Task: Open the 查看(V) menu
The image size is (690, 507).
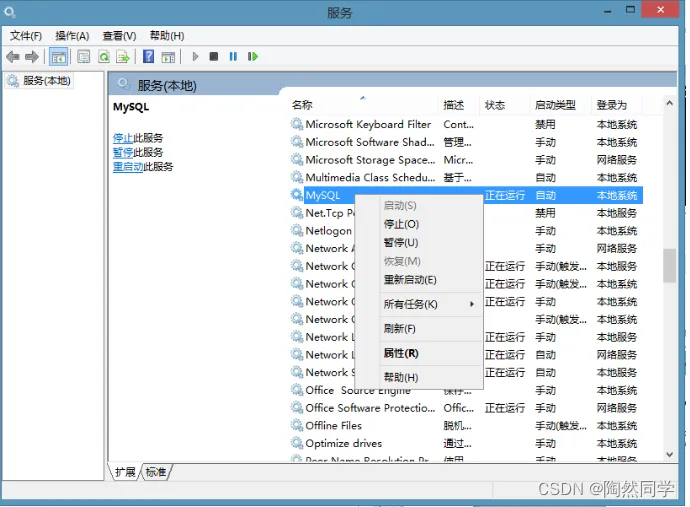Action: (x=119, y=36)
